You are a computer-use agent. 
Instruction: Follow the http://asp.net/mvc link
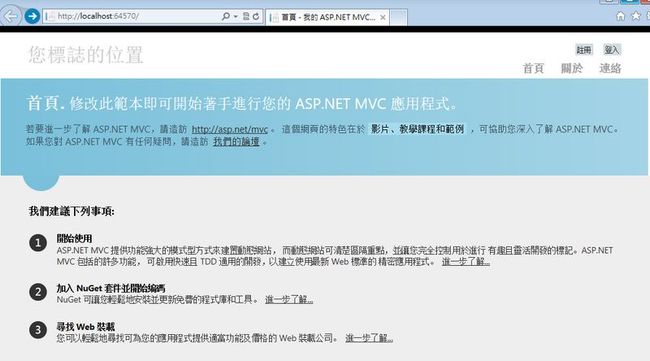(230, 129)
